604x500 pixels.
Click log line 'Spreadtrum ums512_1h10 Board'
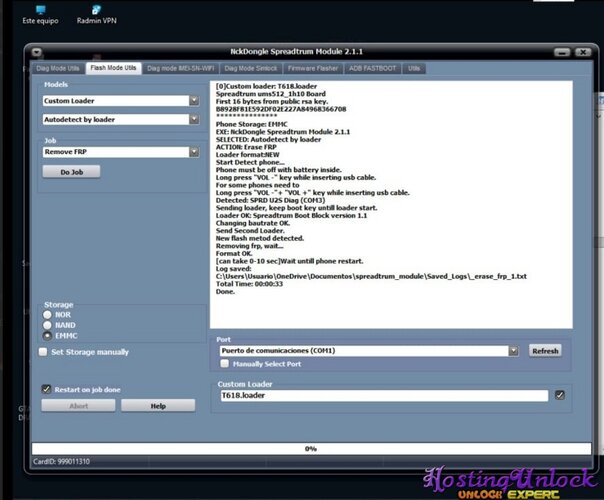[271, 94]
